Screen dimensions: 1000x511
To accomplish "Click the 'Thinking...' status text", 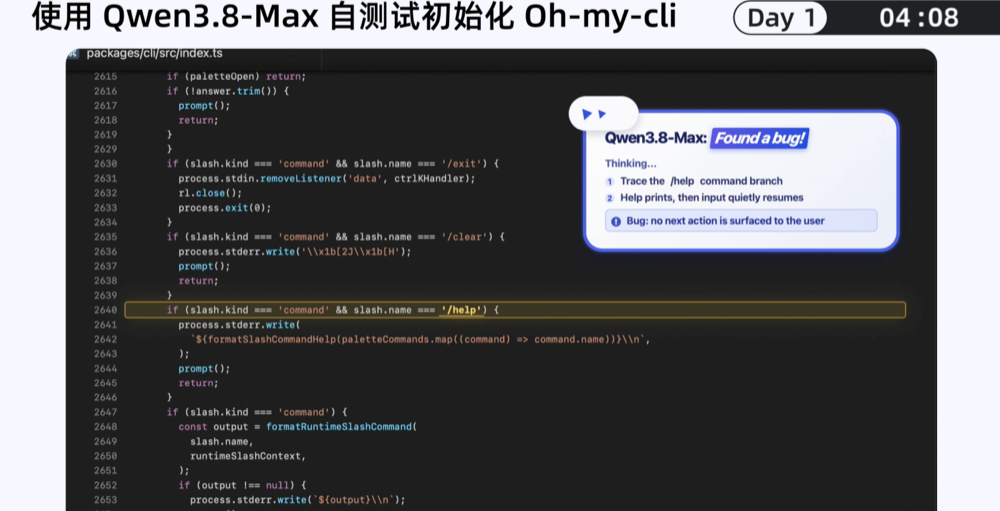I will (x=630, y=163).
